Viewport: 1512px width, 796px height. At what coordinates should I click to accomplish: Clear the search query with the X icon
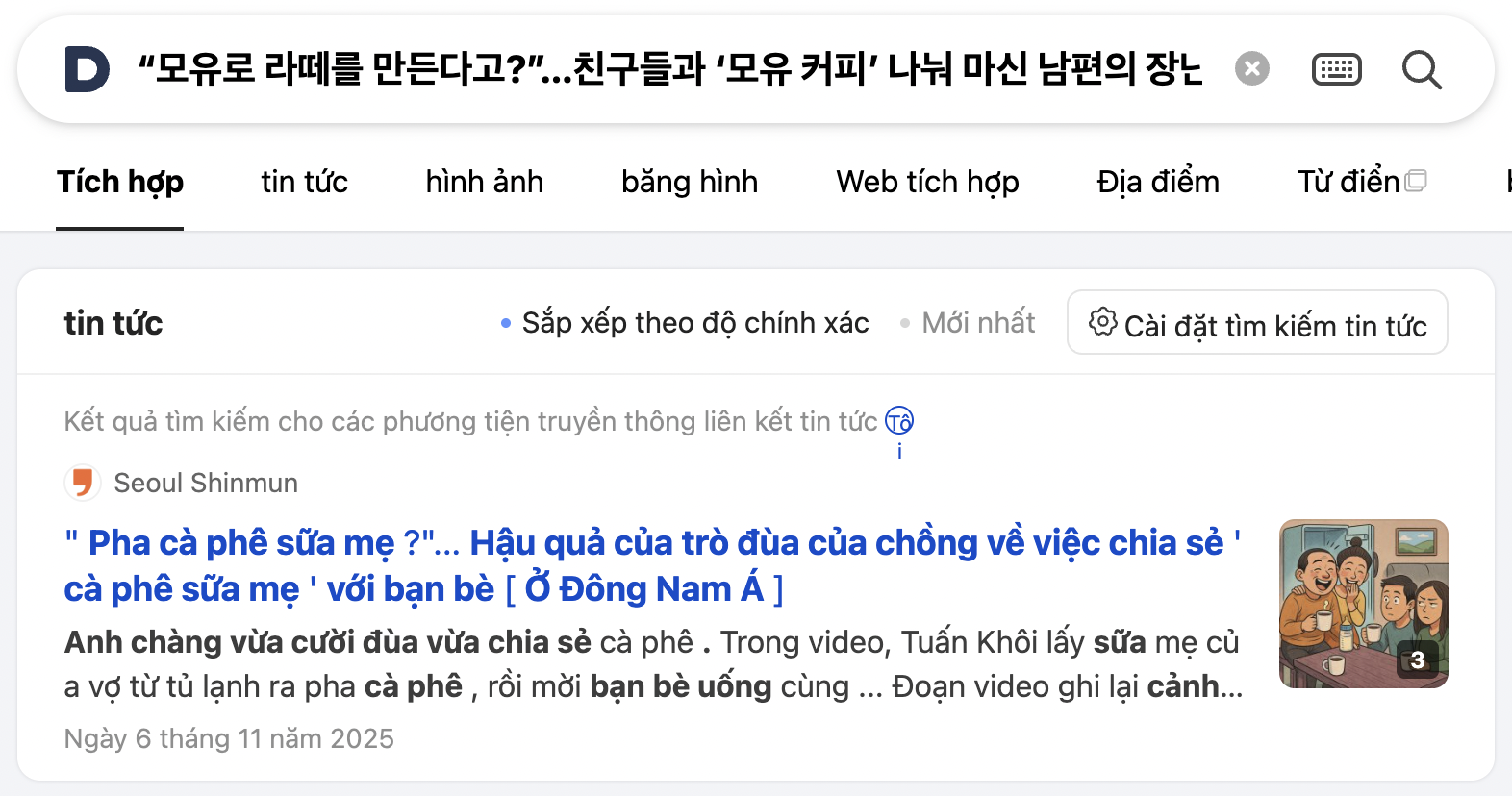tap(1251, 67)
